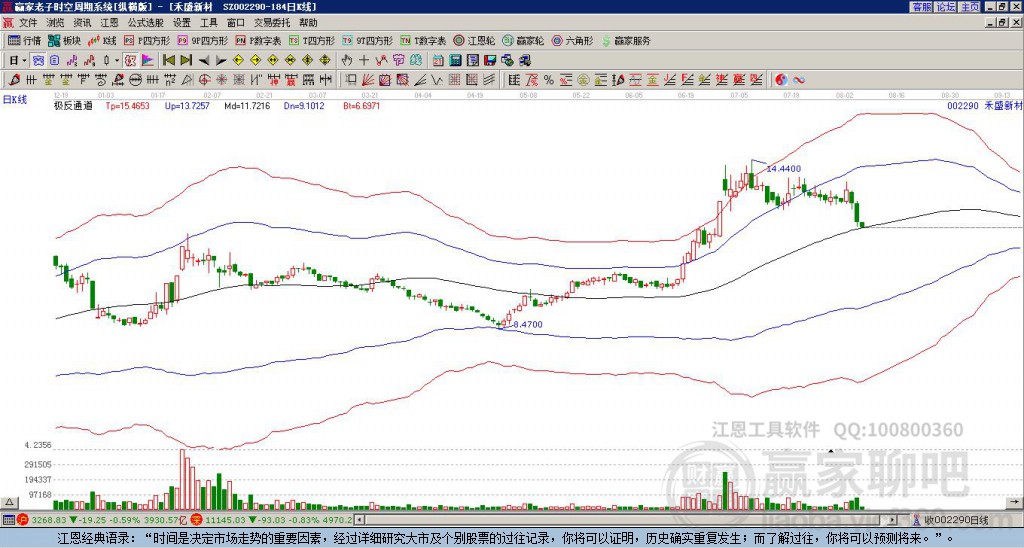The width and height of the screenshot is (1024, 548).
Task: Step chart left with black left arrow
Action: tap(204, 61)
